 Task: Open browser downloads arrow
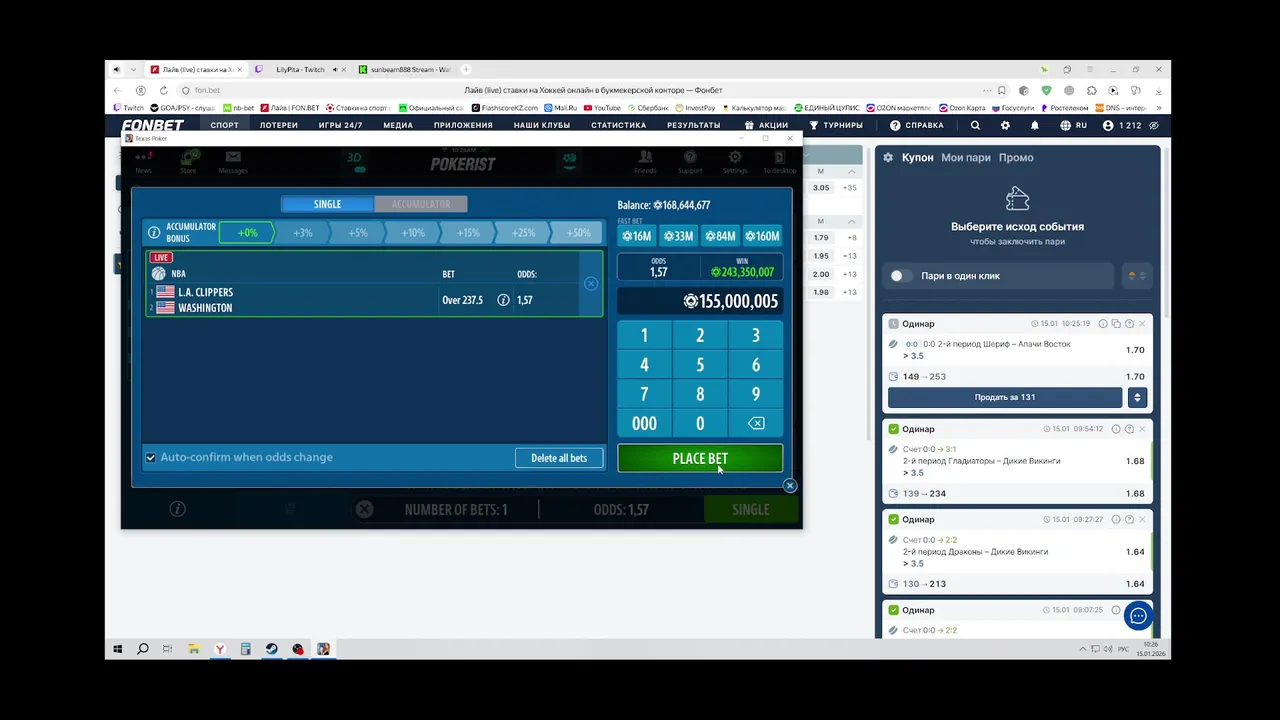tap(1158, 90)
